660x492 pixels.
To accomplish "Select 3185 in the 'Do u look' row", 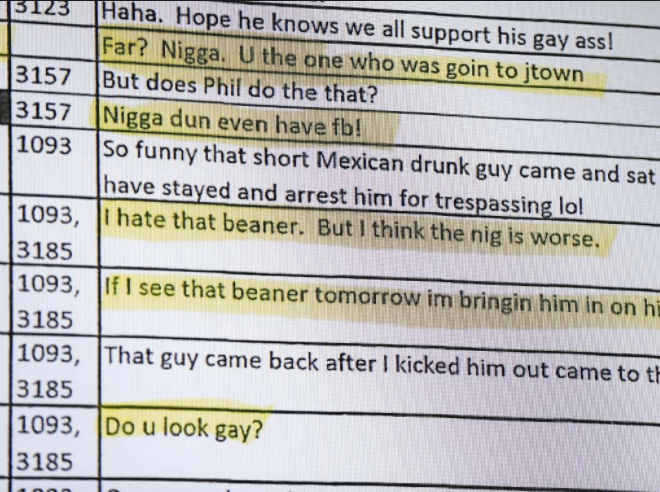I will [45, 462].
